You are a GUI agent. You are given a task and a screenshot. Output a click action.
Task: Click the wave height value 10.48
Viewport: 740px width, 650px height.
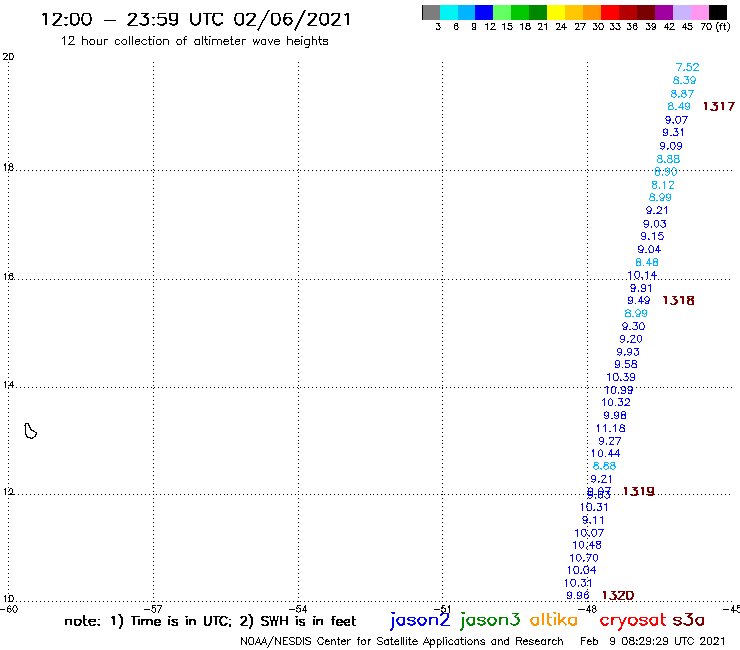click(x=587, y=545)
